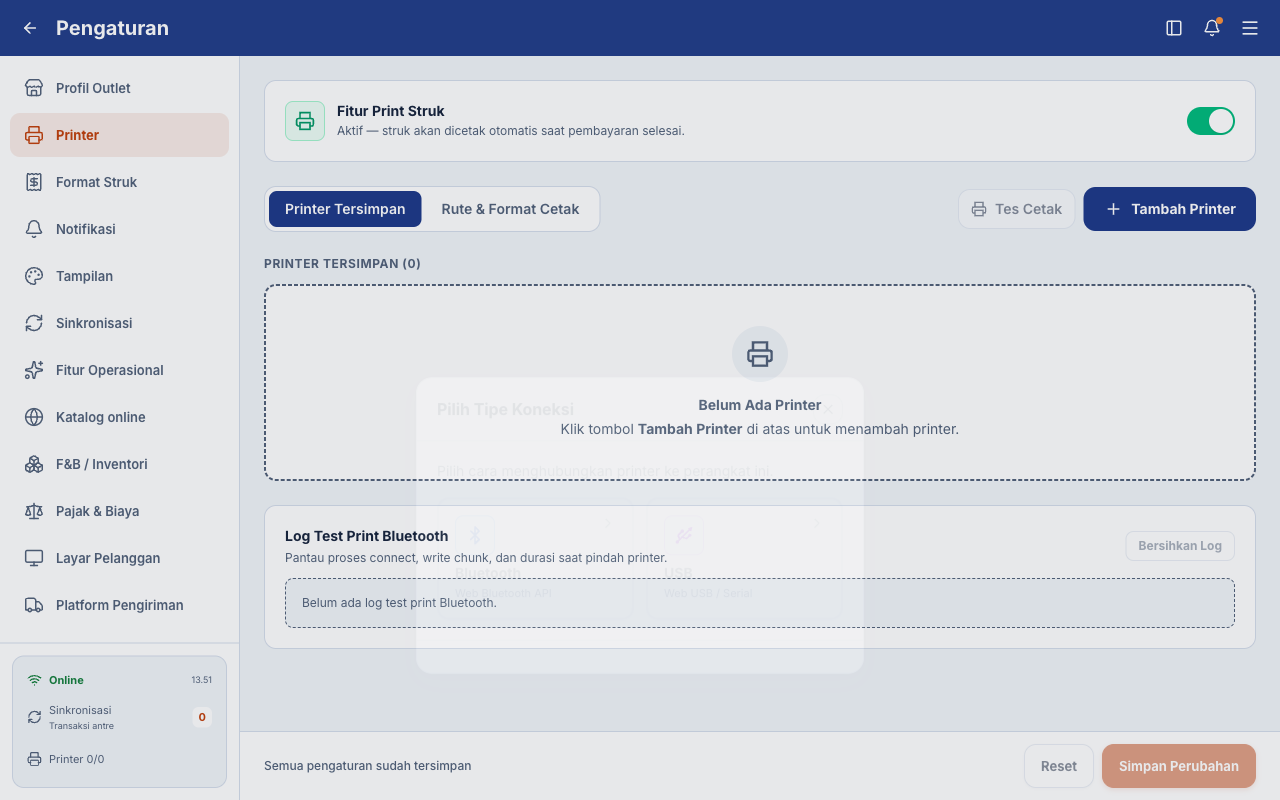Open Pajak & Biaya settings
This screenshot has height=800, width=1280.
[x=120, y=511]
